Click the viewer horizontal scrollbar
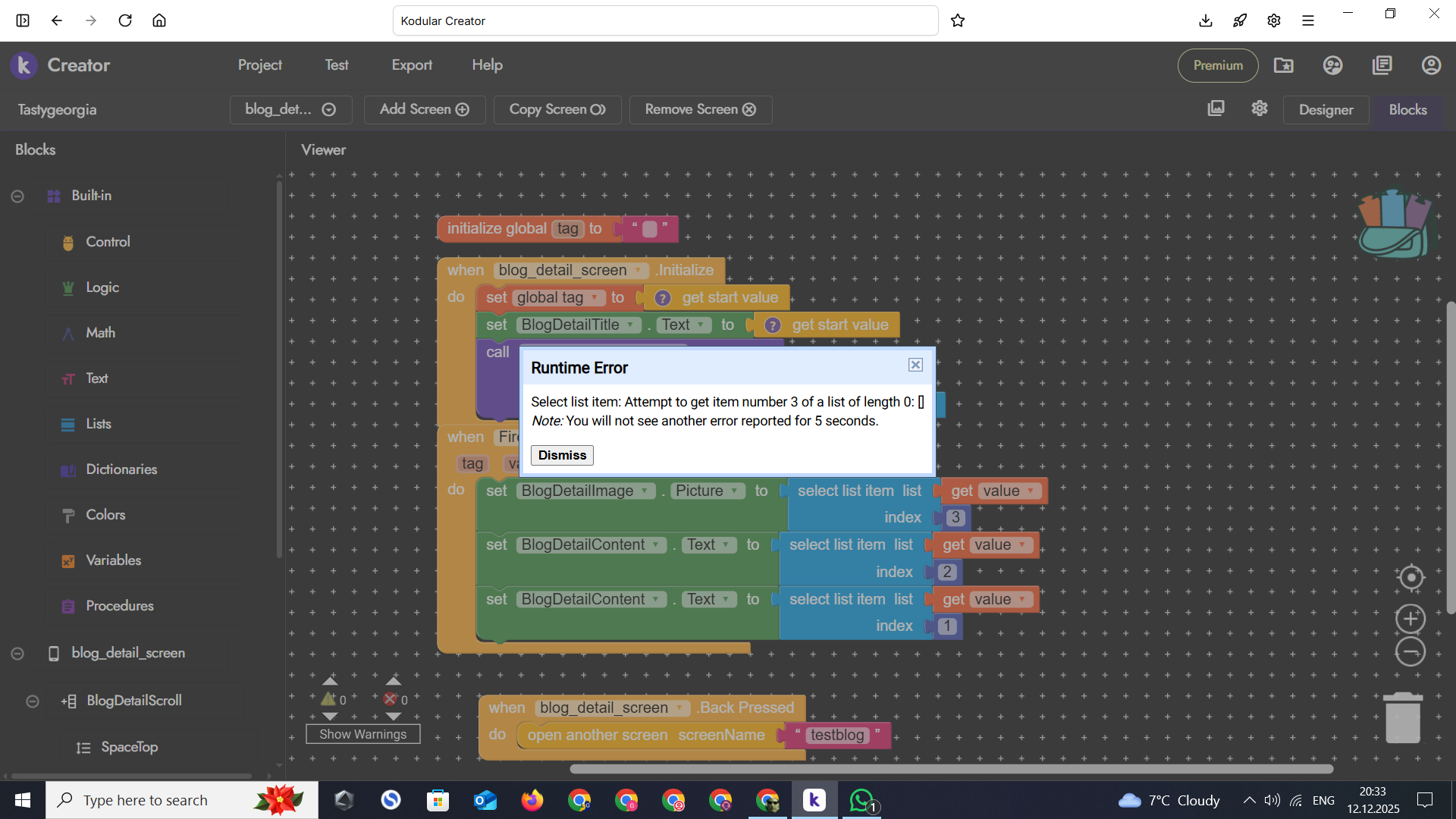1456x819 pixels. [x=951, y=769]
